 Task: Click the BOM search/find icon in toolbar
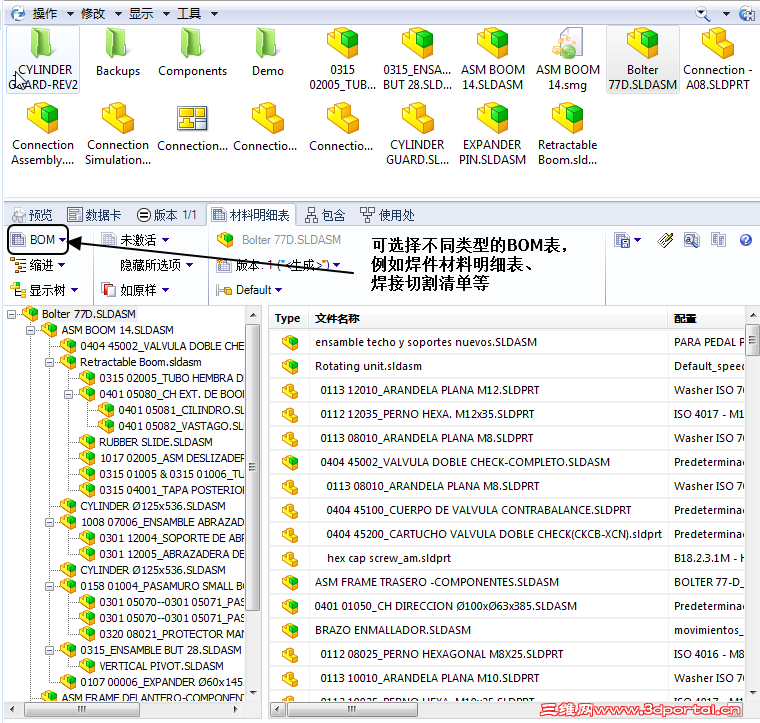(x=692, y=240)
